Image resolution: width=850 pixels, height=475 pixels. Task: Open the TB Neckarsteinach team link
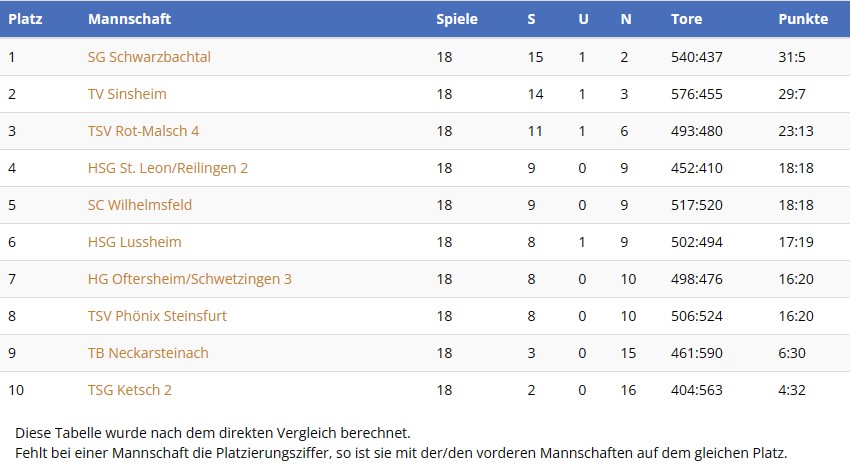pos(148,353)
